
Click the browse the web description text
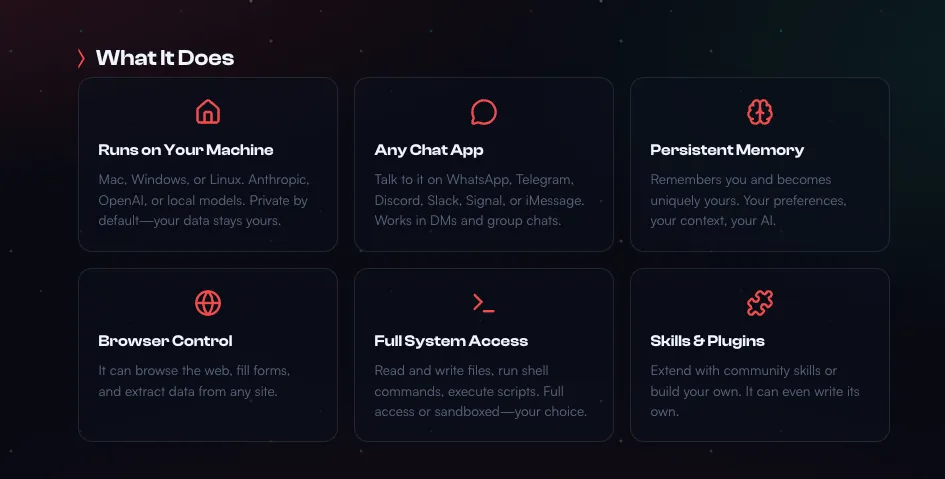coord(194,381)
